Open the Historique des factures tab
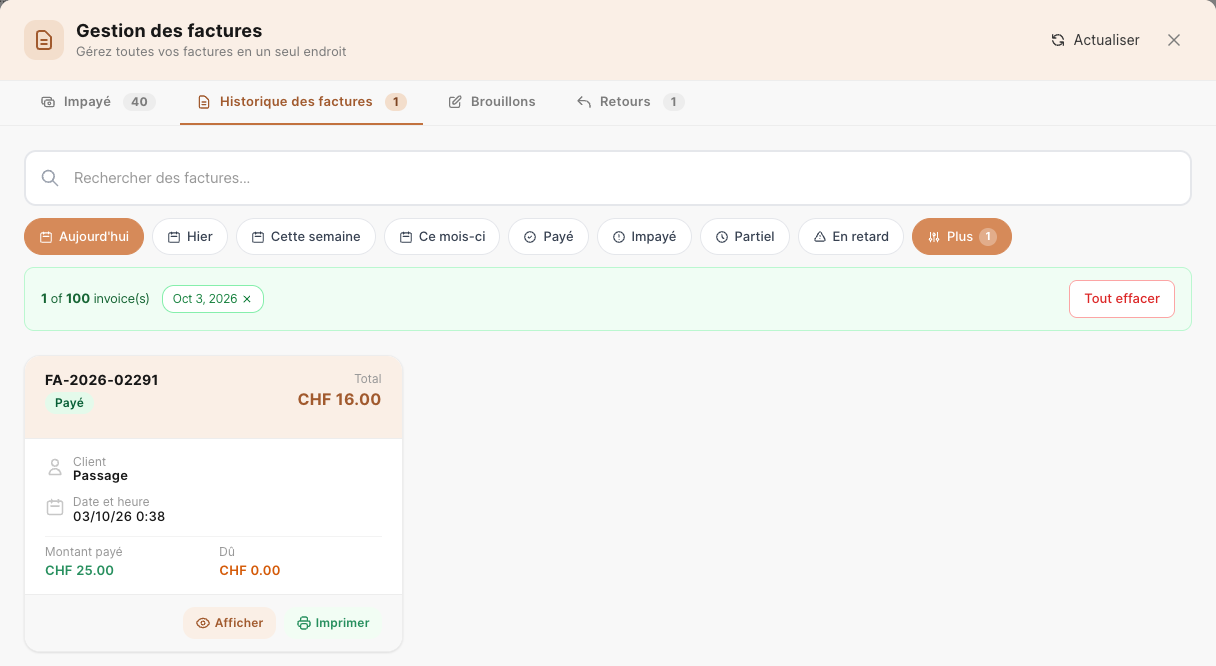The image size is (1216, 666). (301, 102)
